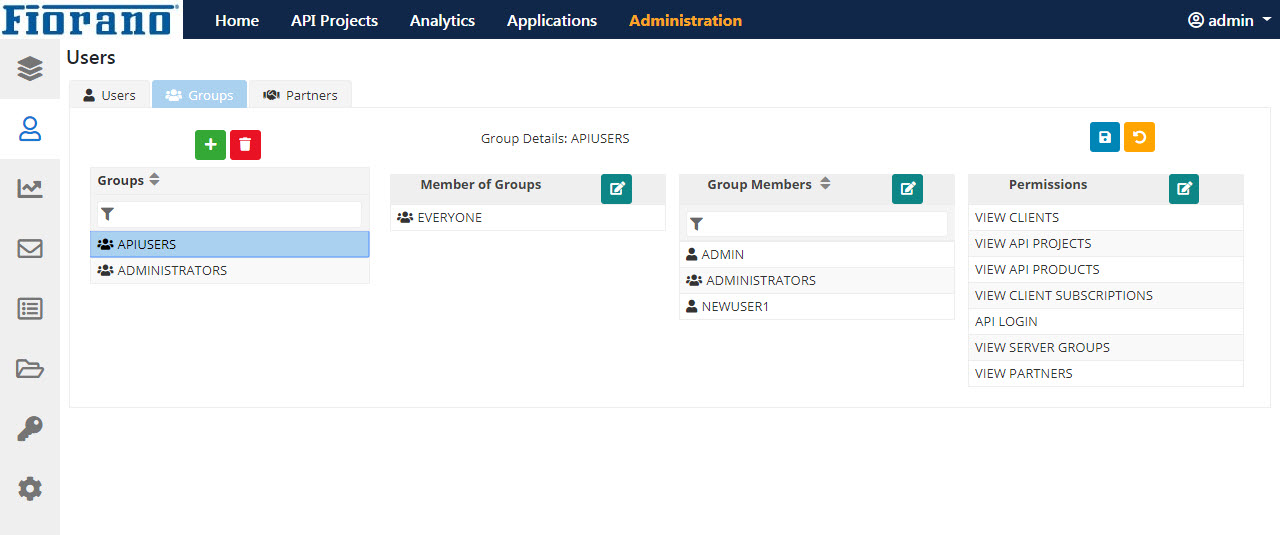Save group changes with the blue disk icon
The image size is (1280, 535).
(x=1105, y=137)
